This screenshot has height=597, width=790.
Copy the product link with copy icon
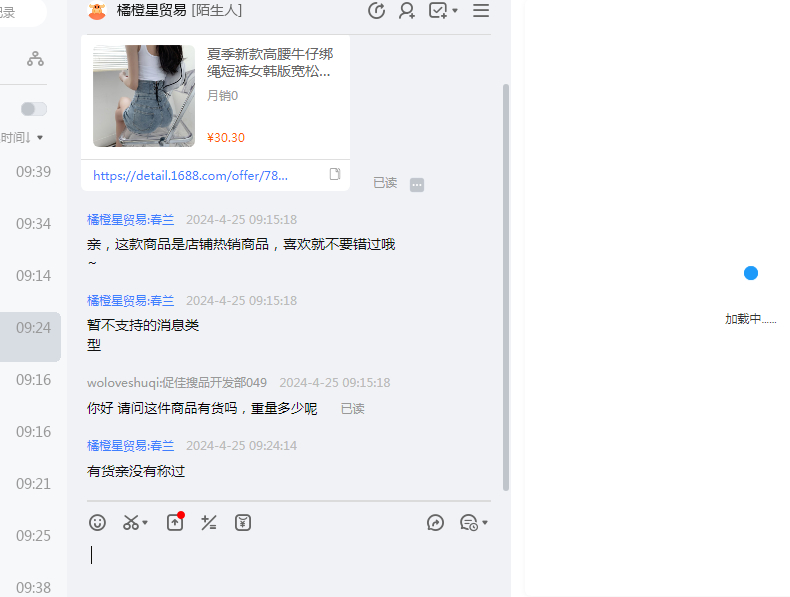pyautogui.click(x=335, y=174)
